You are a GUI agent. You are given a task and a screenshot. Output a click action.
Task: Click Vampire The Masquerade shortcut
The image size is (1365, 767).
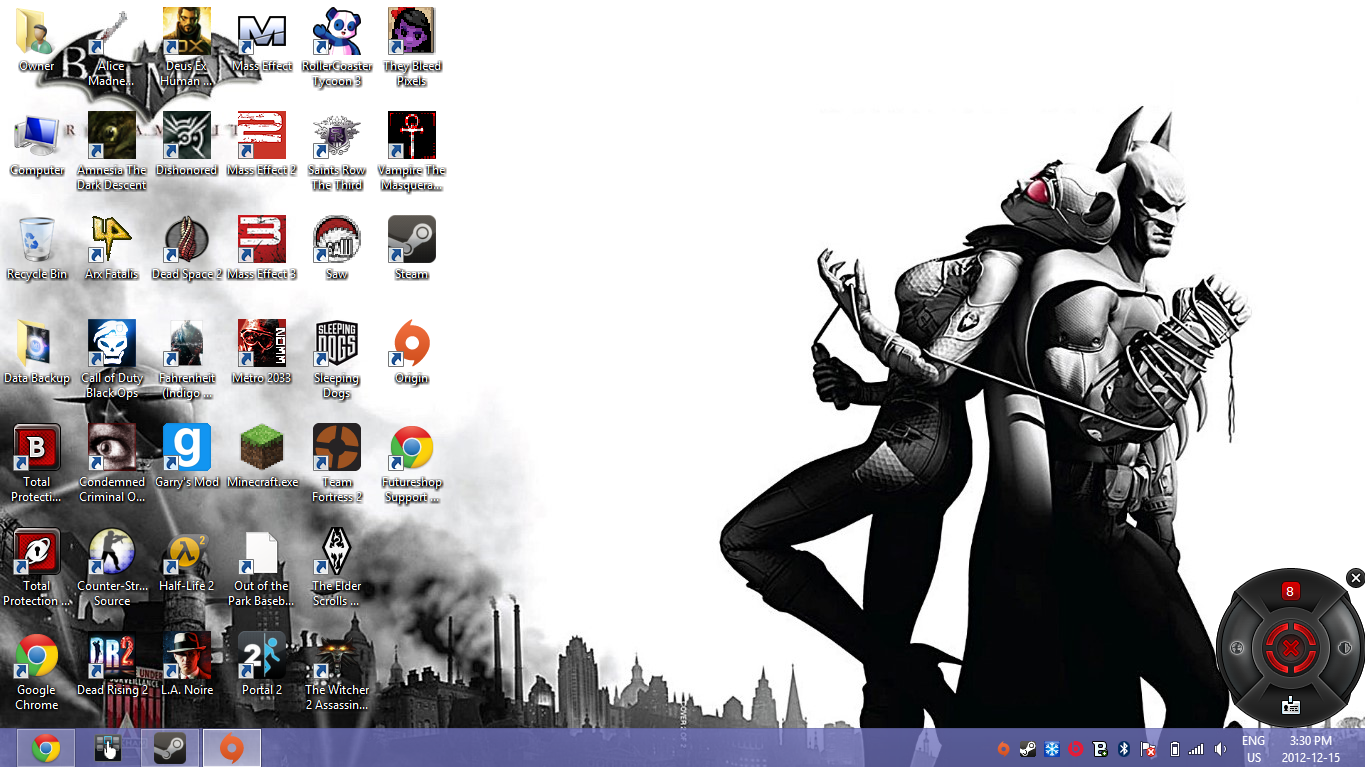tap(412, 152)
